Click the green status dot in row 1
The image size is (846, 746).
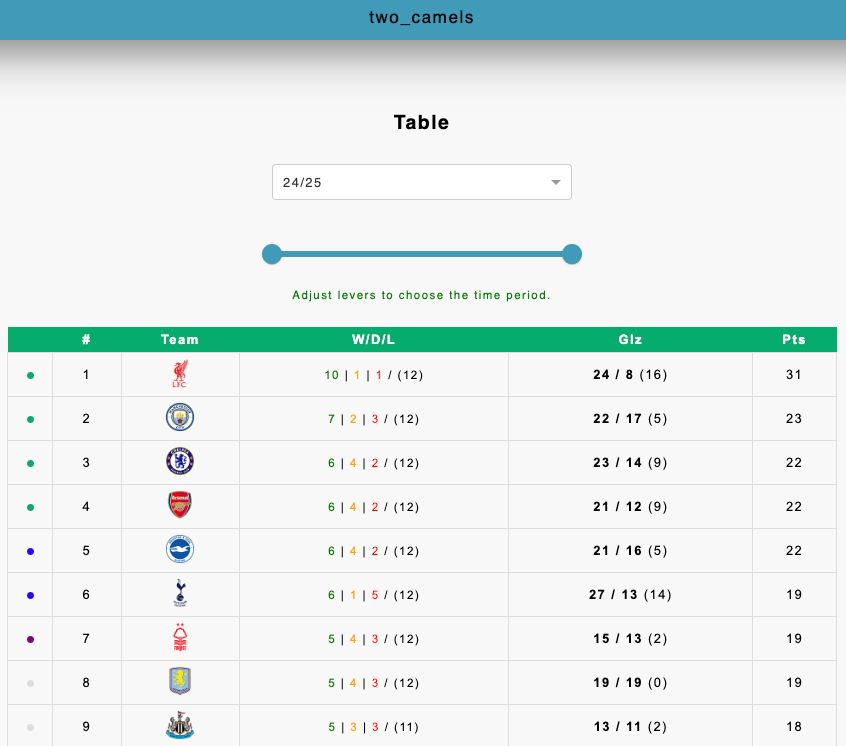(30, 375)
